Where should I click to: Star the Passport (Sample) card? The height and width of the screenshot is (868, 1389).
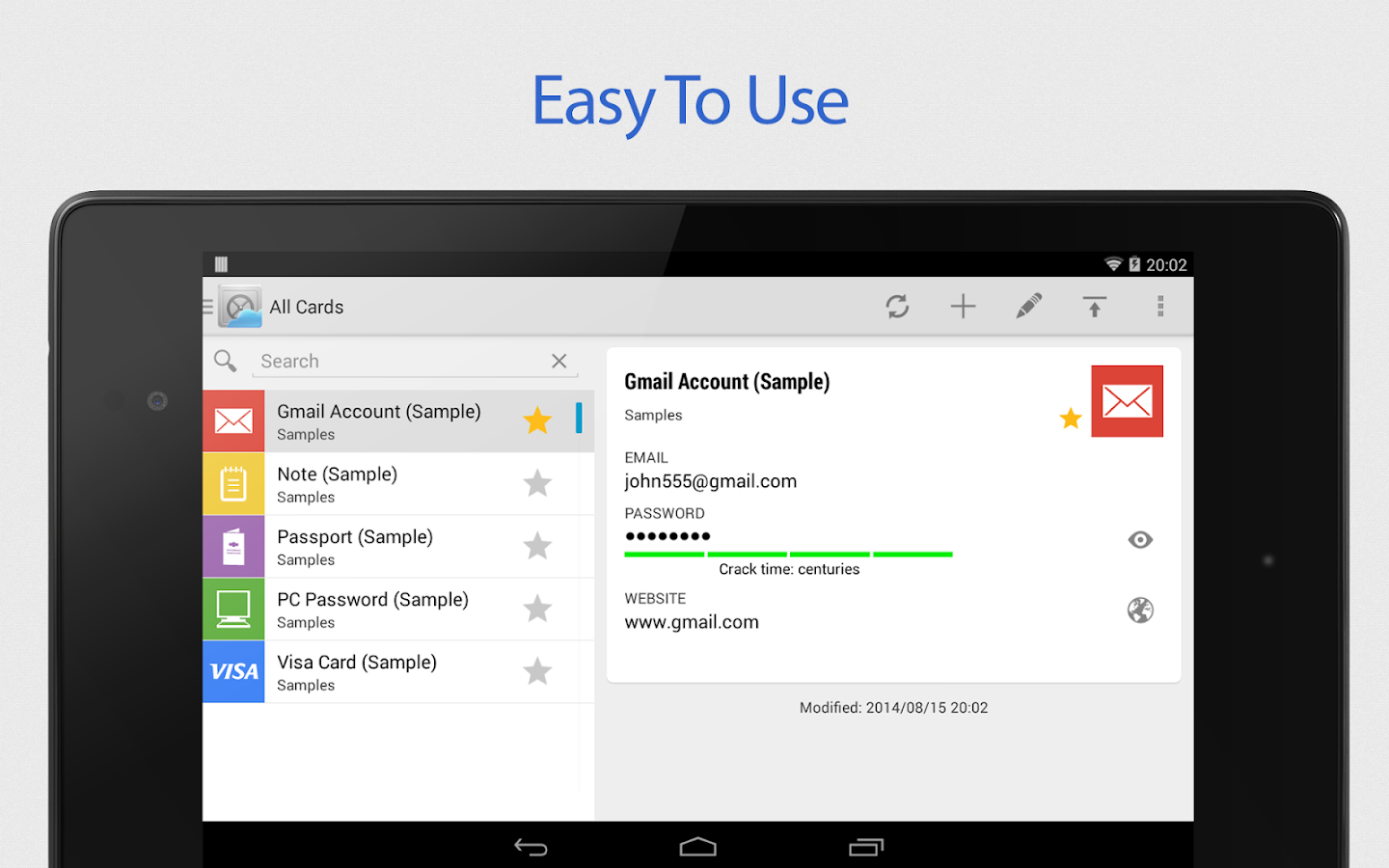[537, 546]
